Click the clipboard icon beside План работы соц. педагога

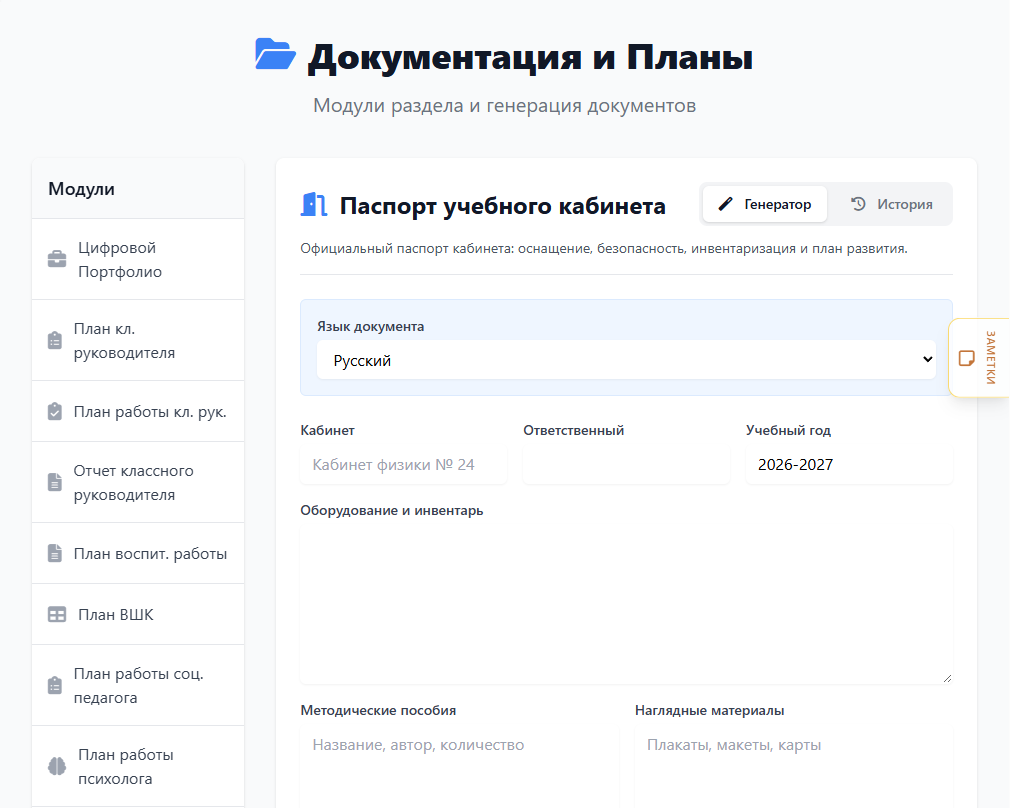click(55, 685)
